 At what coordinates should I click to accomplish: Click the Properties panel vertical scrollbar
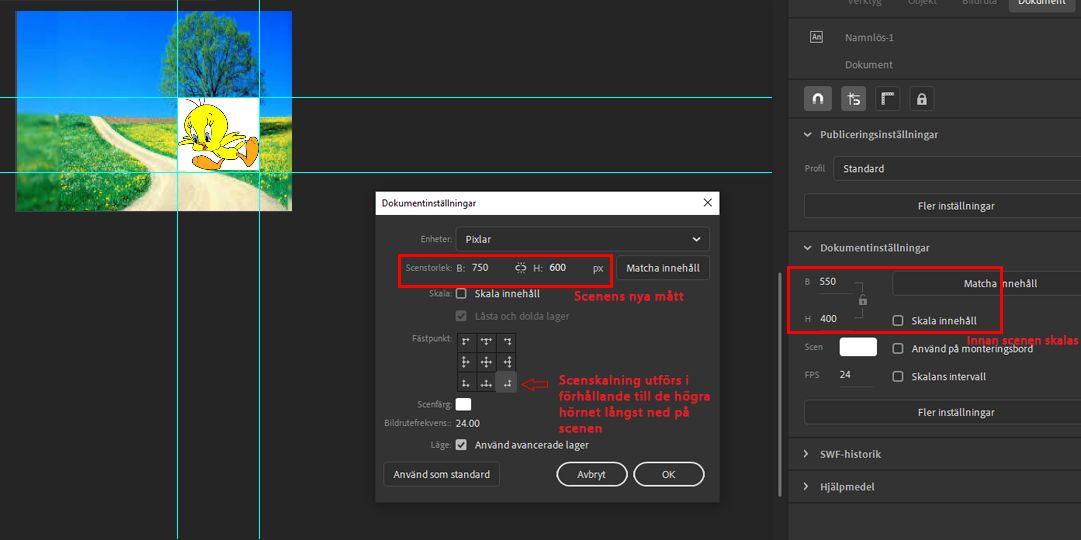pos(780,383)
